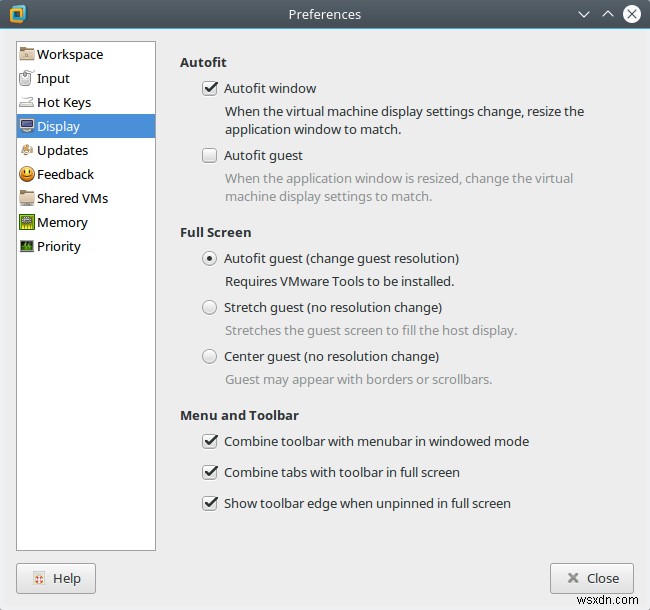Maximize the Preferences window with up chevron
Image resolution: width=650 pixels, height=610 pixels.
tap(608, 14)
